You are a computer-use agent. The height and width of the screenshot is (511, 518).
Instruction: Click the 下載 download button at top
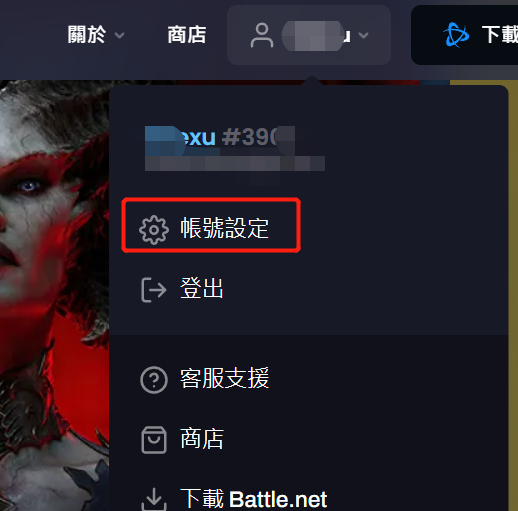465,35
